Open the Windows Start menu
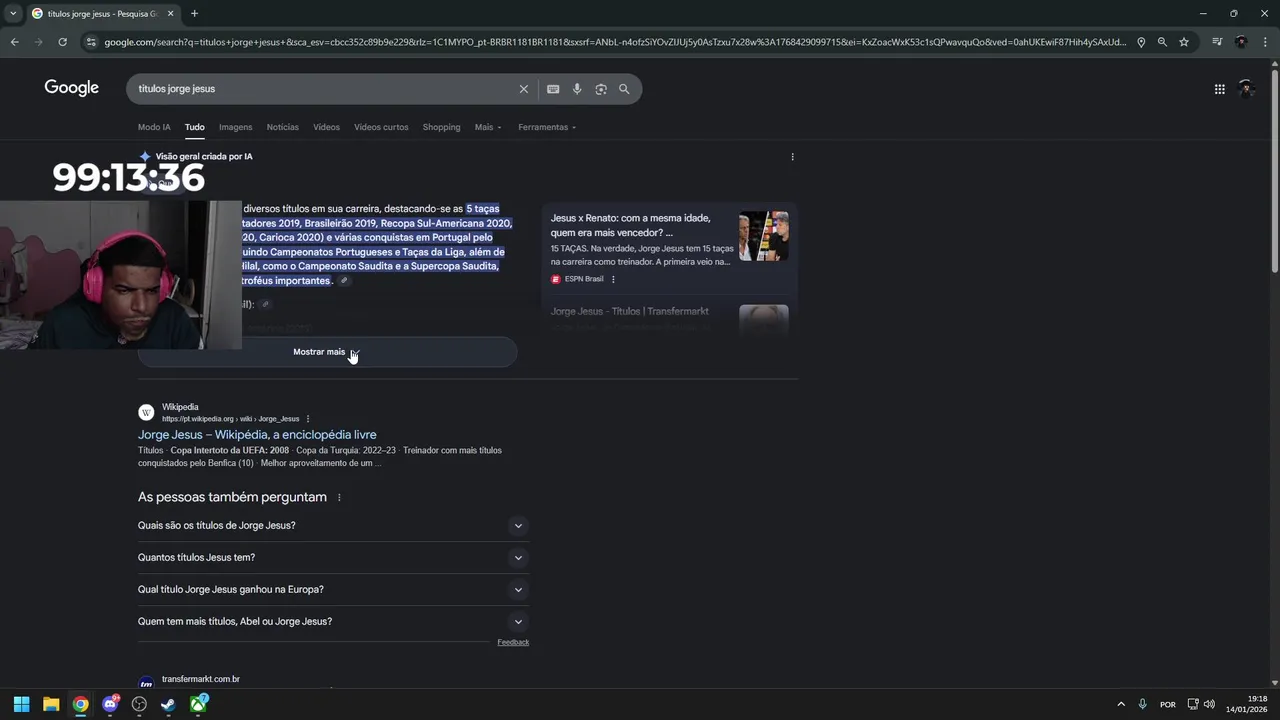The height and width of the screenshot is (720, 1280). click(21, 704)
